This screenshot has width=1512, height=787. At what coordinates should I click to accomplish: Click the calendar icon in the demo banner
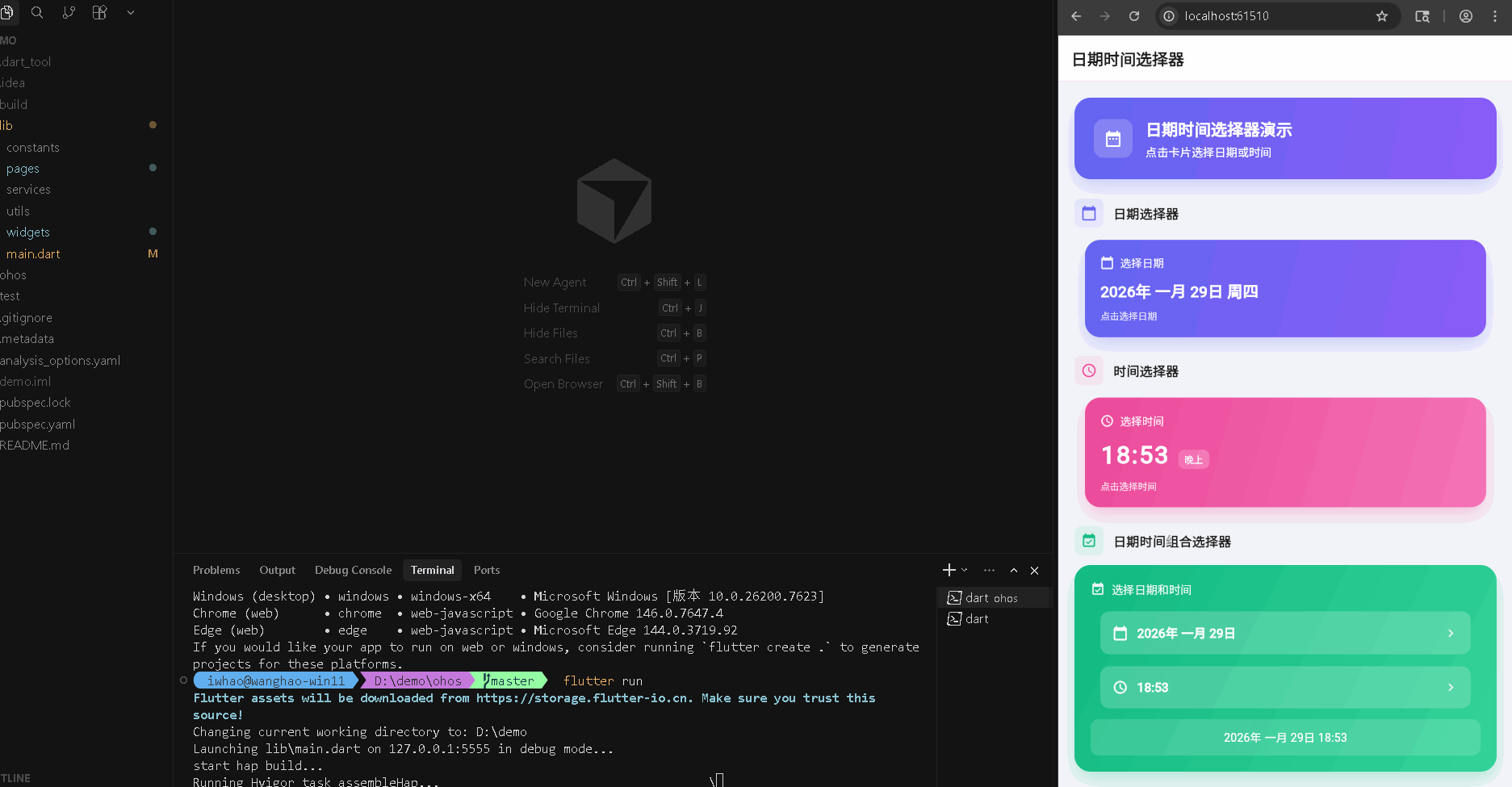click(x=1113, y=139)
